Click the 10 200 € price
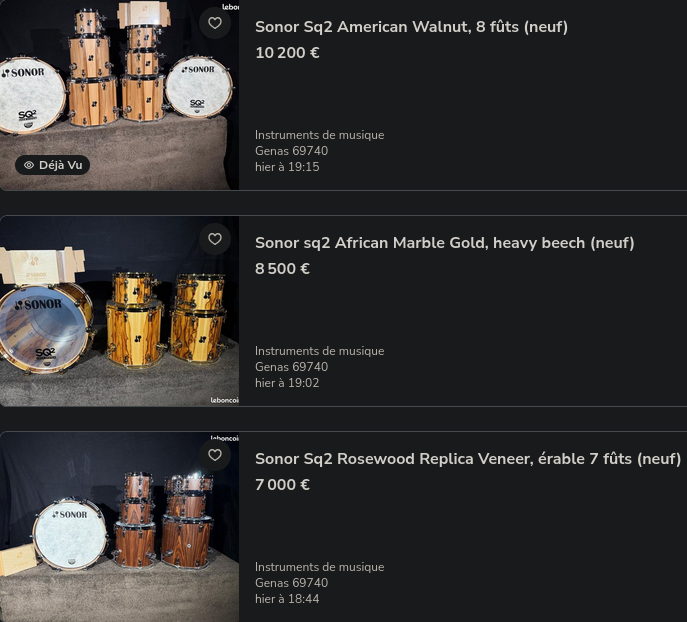 click(x=287, y=53)
